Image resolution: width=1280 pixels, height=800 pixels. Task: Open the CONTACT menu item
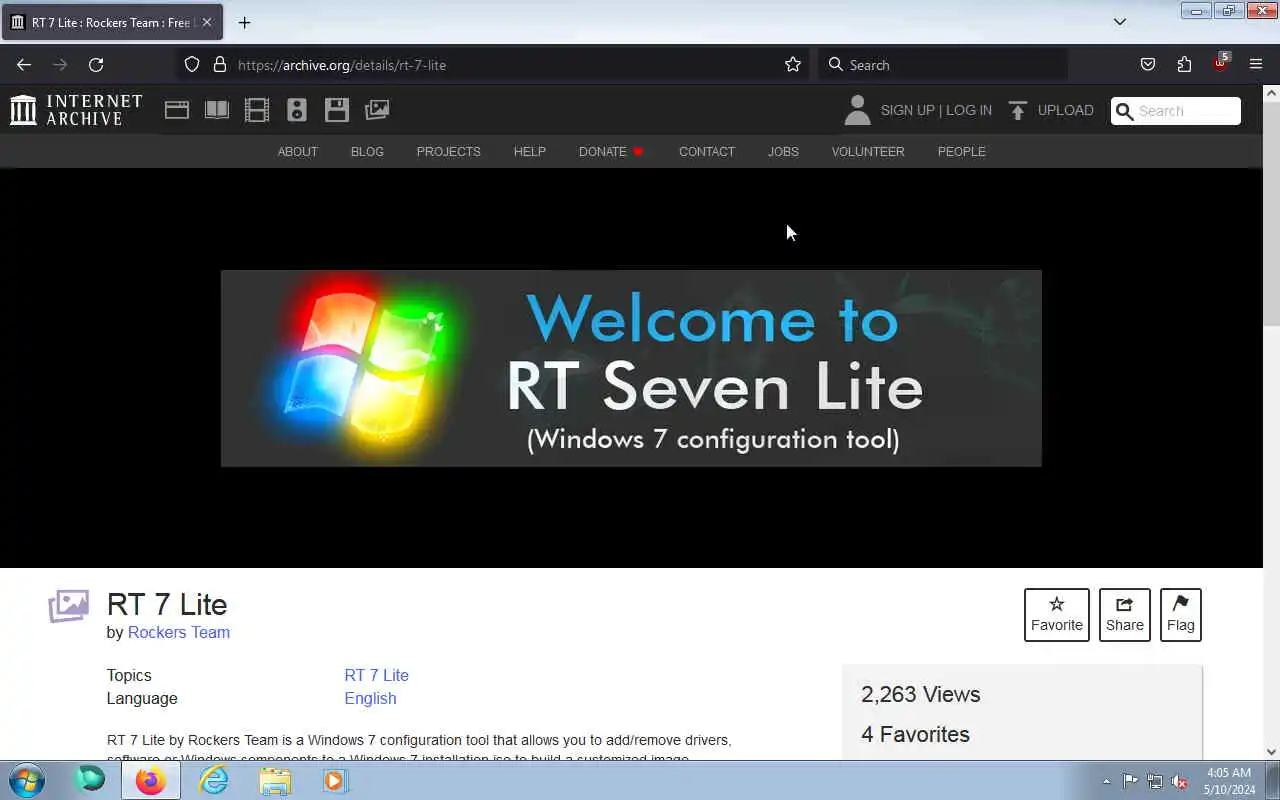point(706,152)
